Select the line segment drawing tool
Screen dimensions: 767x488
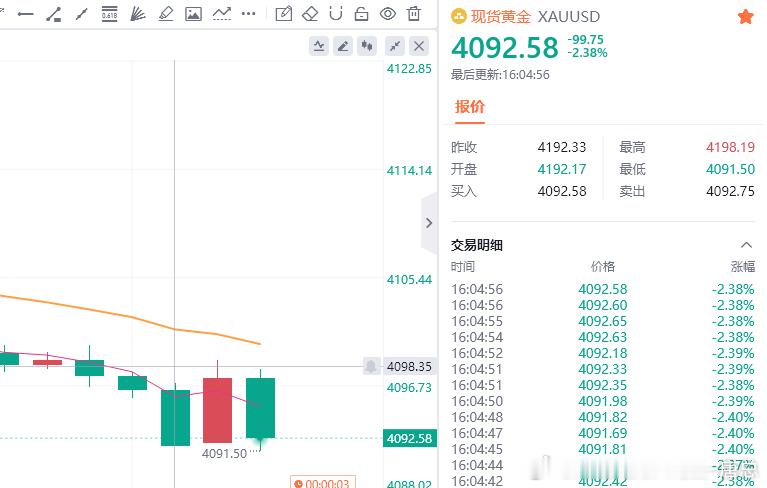[x=81, y=14]
